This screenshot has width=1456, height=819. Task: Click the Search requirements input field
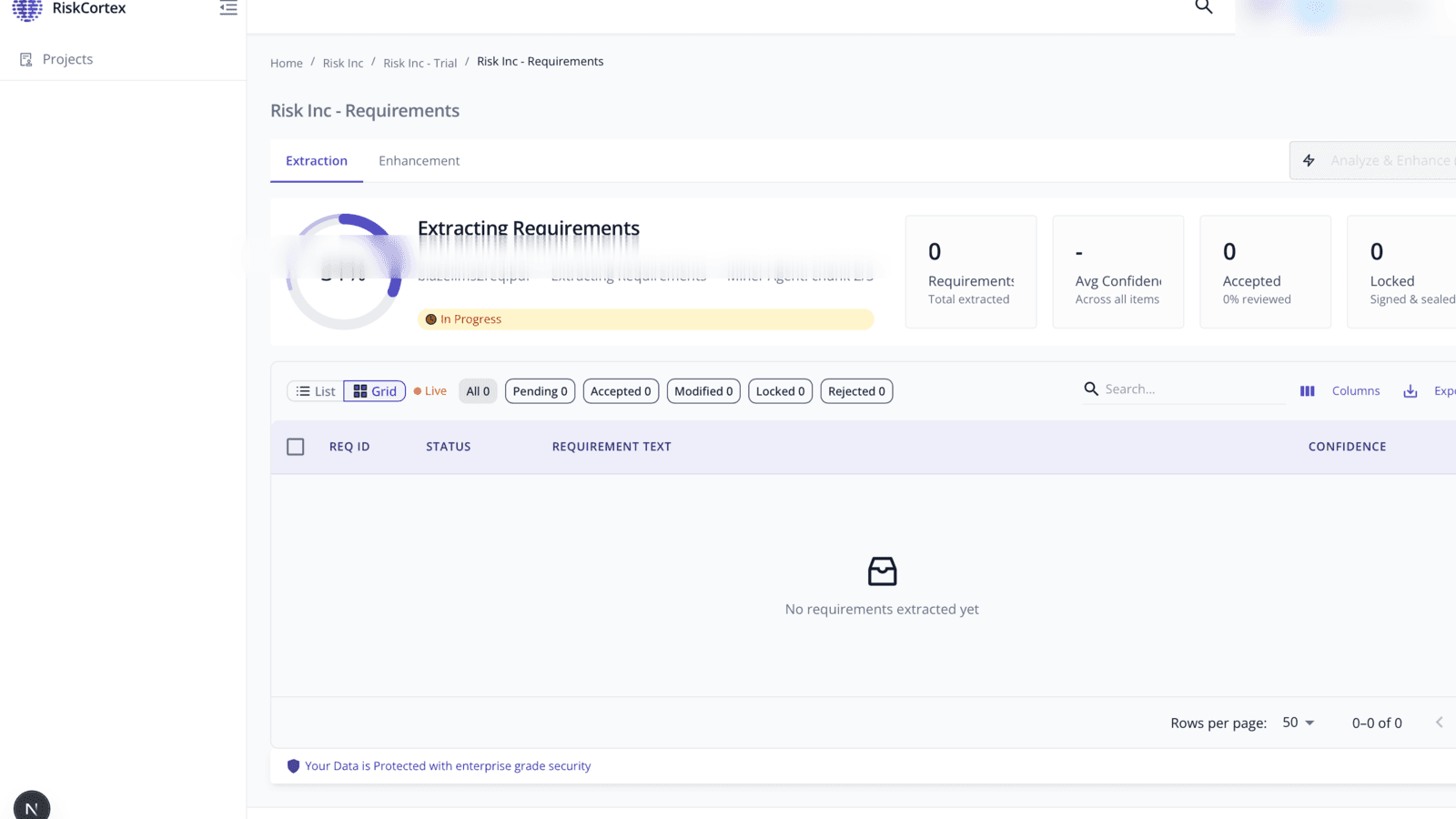click(x=1193, y=389)
